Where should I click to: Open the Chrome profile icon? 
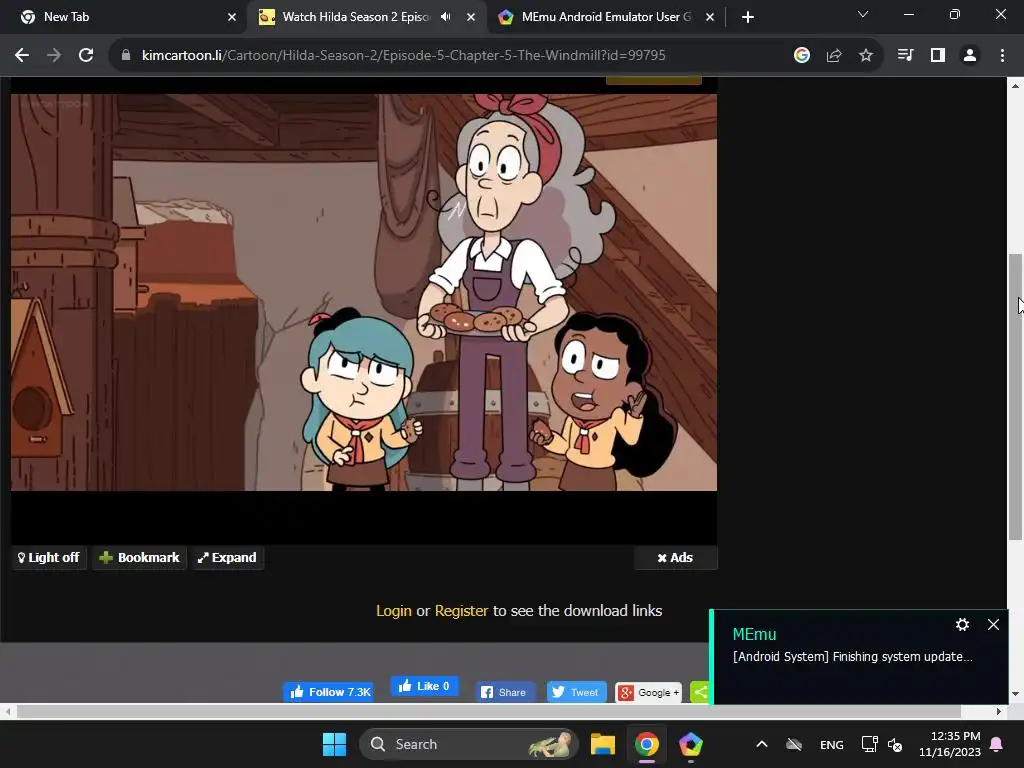coord(970,56)
